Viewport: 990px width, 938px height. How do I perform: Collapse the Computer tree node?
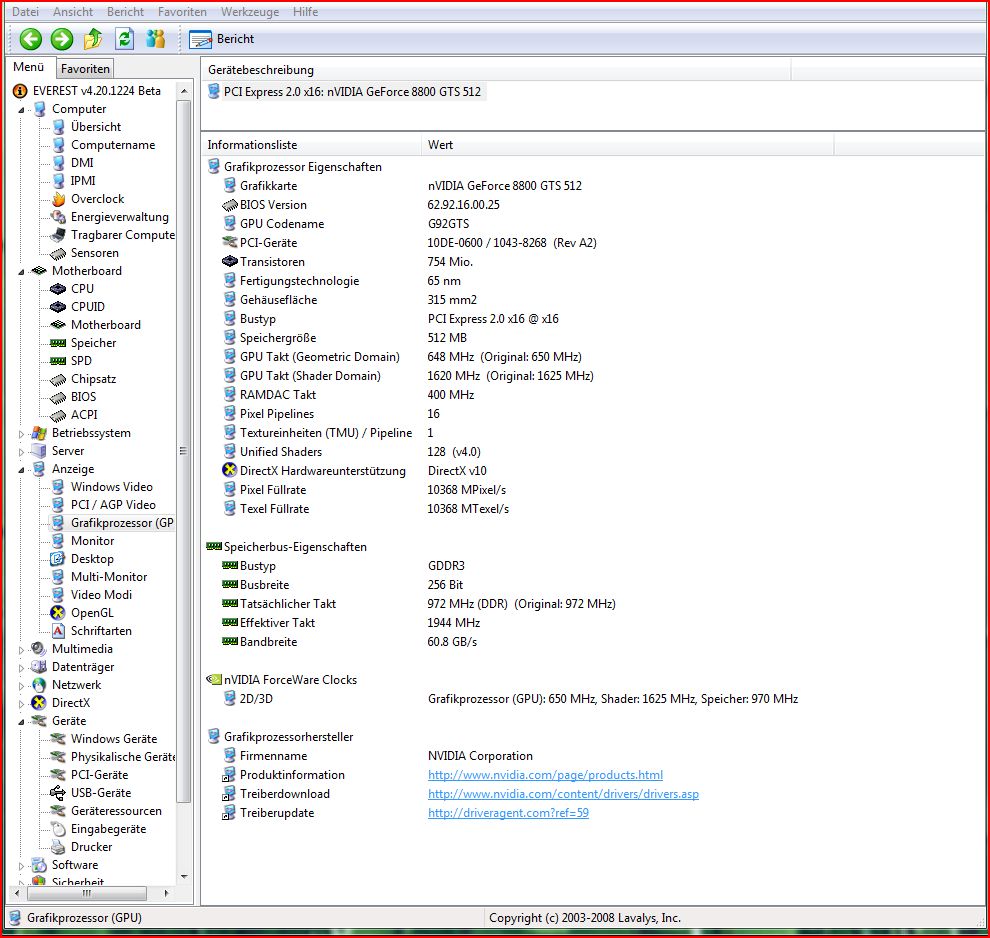(x=21, y=110)
